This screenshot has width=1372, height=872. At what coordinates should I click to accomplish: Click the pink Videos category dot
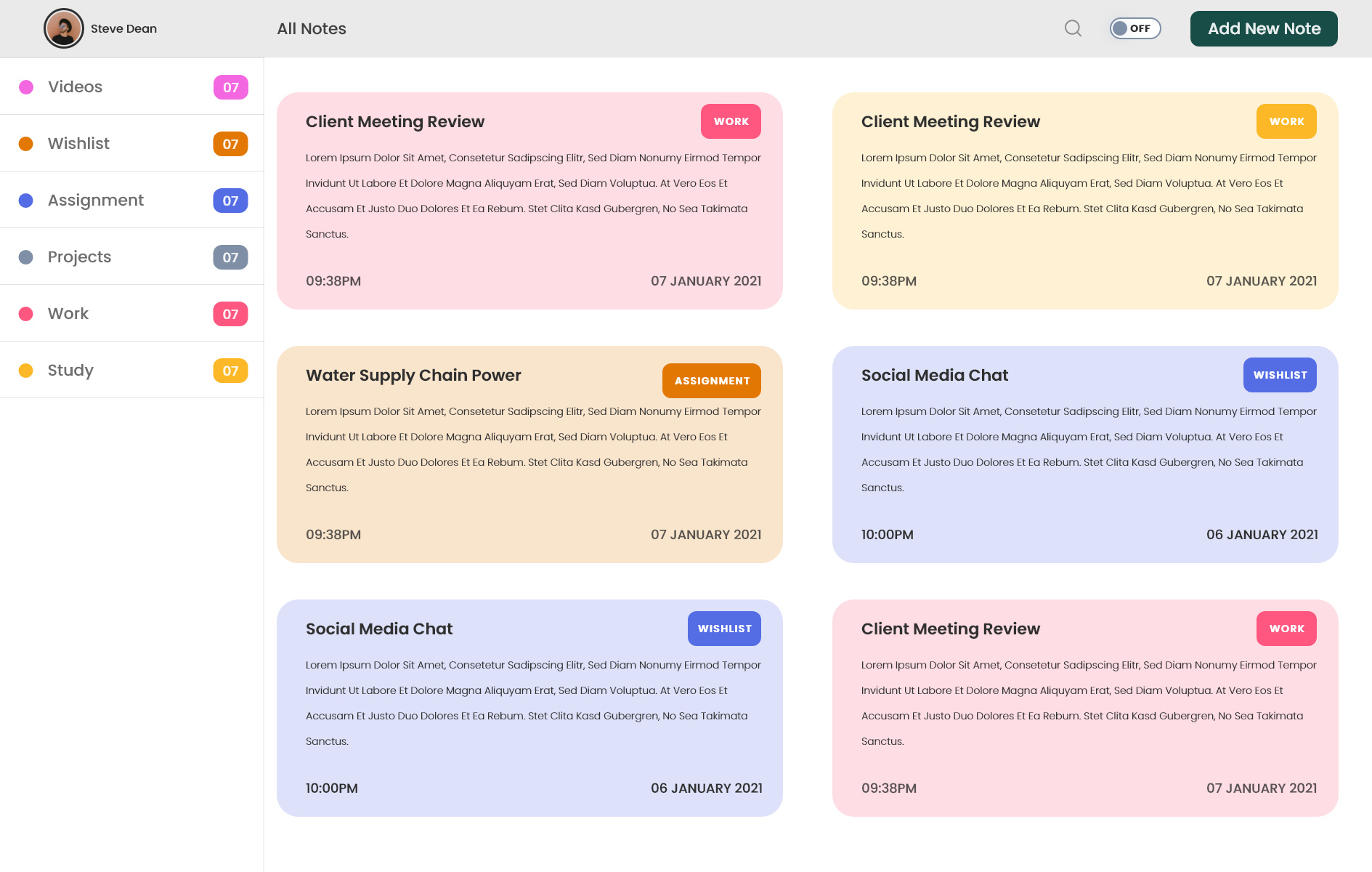26,87
